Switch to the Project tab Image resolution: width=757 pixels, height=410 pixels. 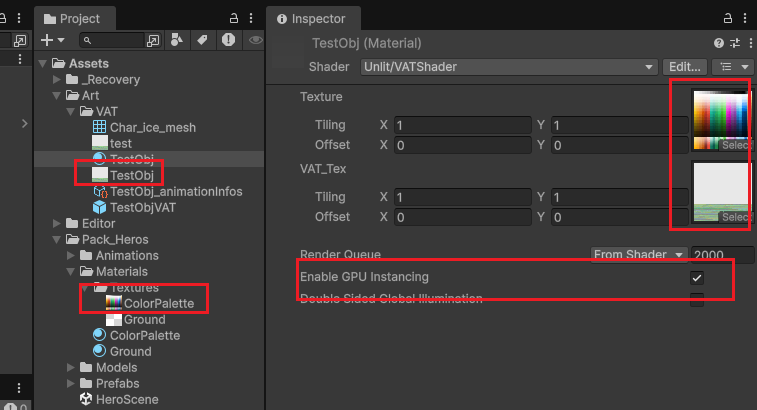[79, 18]
